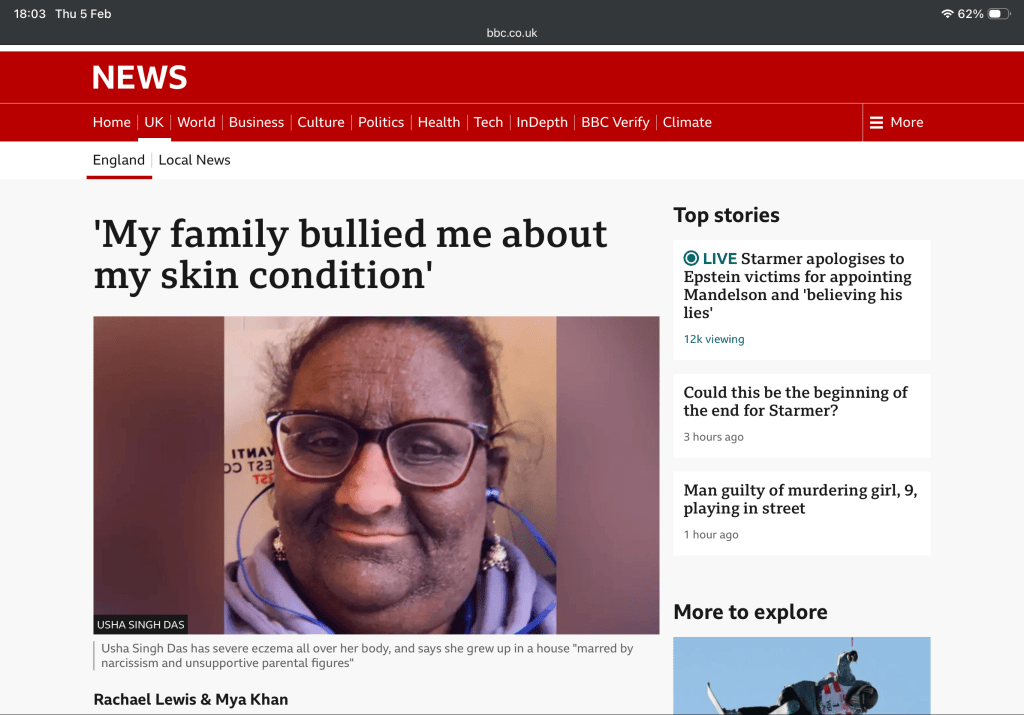Tap the battery indicator icon
1024x715 pixels.
[999, 14]
